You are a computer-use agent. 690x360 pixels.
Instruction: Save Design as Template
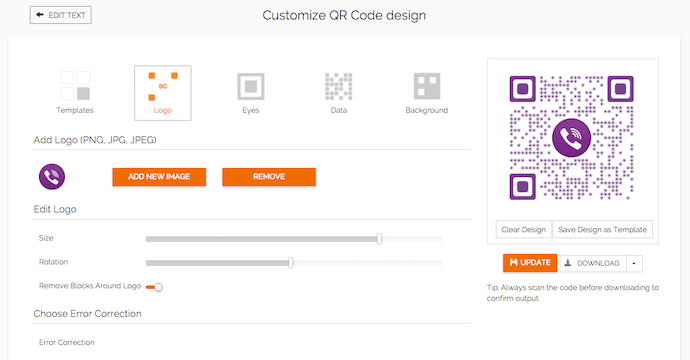click(x=602, y=230)
